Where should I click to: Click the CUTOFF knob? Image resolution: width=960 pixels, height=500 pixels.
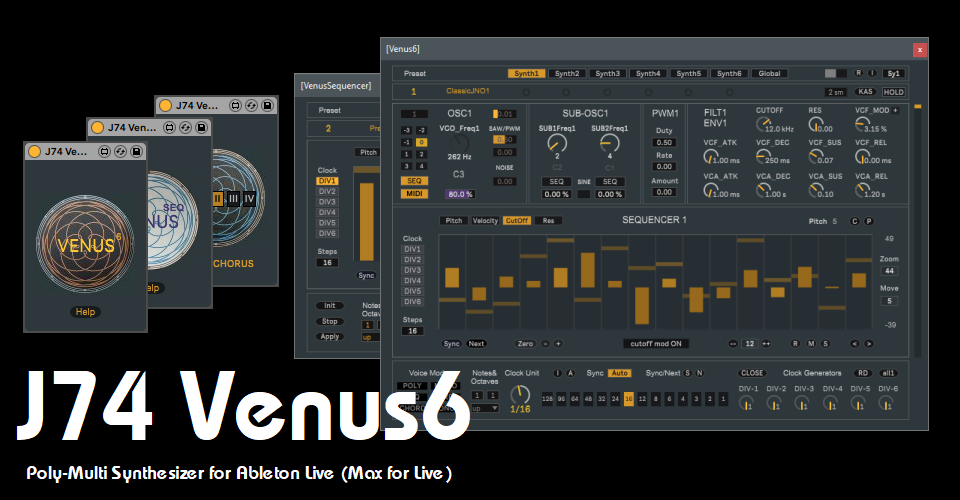763,124
